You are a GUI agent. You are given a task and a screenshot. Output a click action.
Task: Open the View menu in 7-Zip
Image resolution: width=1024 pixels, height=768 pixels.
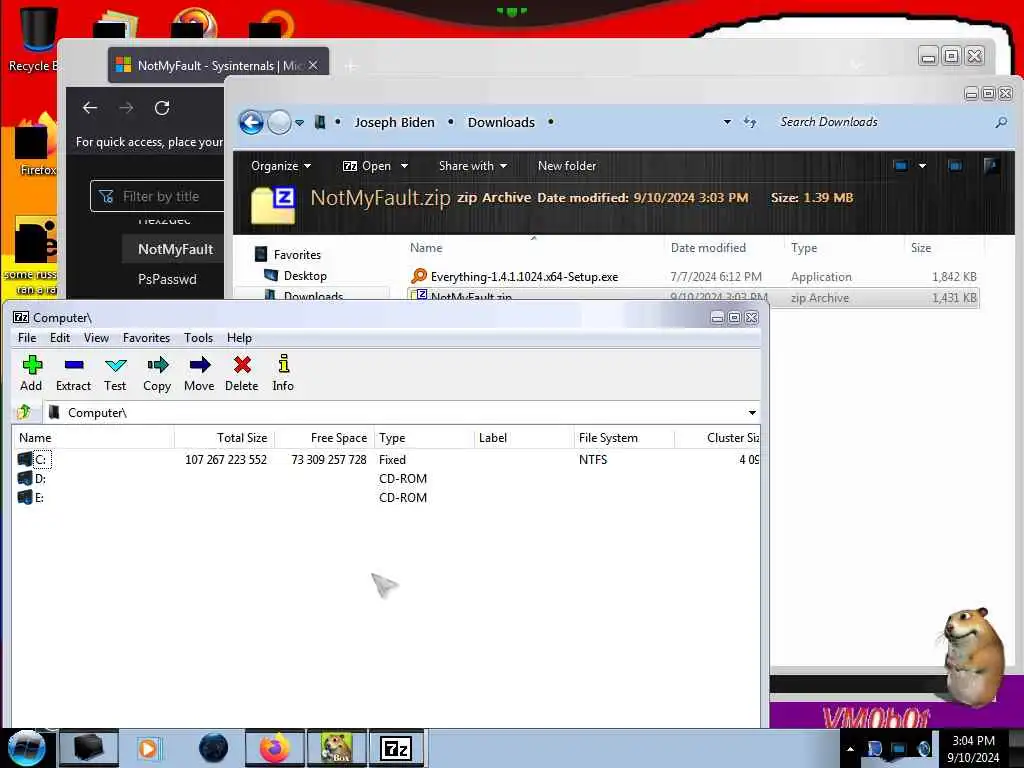click(96, 338)
